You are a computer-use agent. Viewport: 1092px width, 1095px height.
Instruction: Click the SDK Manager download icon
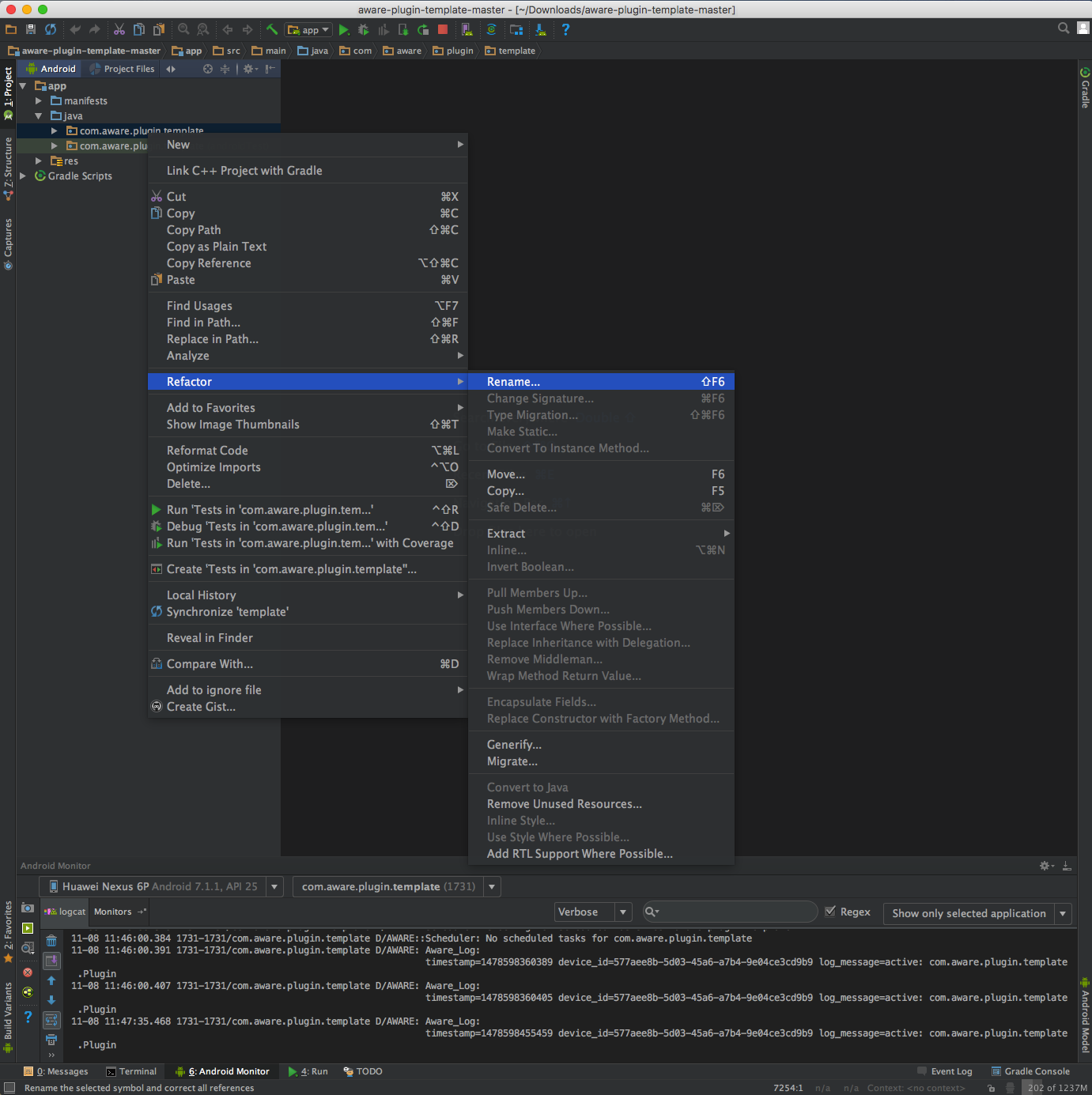pos(541,30)
